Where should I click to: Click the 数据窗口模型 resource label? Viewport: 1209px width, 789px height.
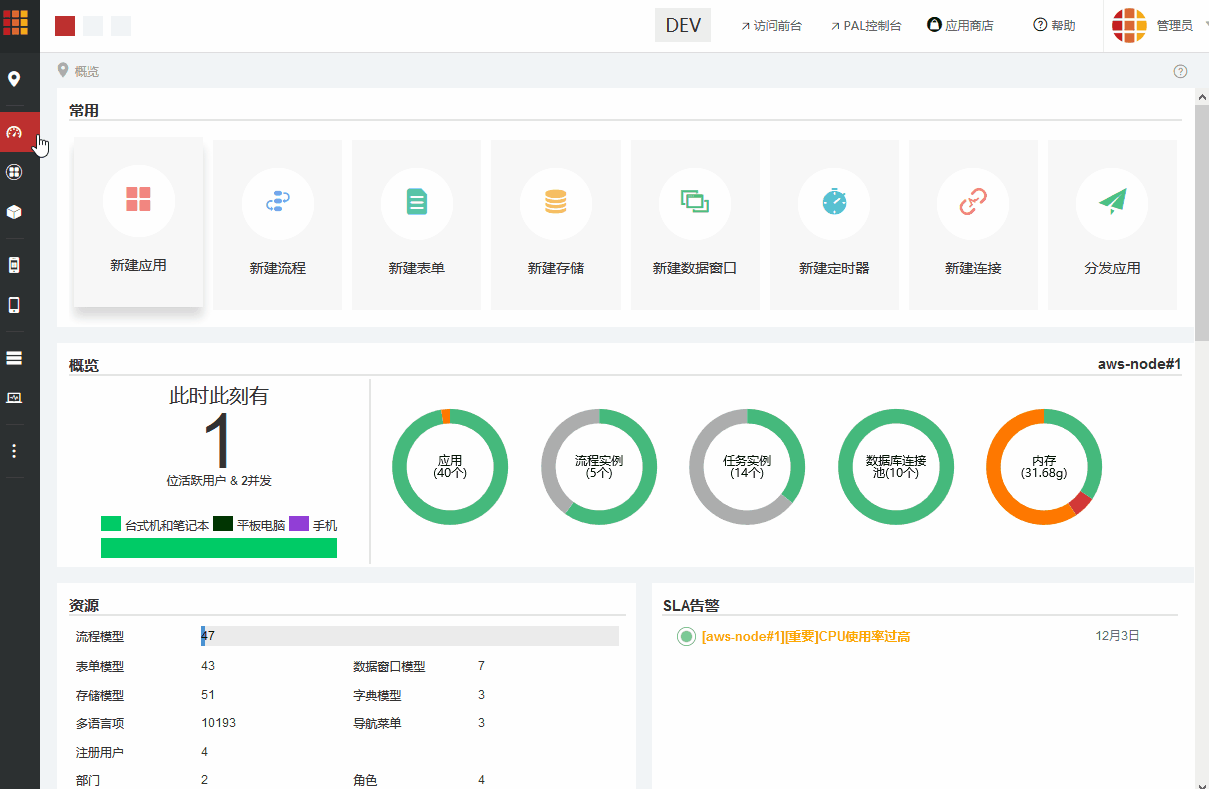coord(389,666)
